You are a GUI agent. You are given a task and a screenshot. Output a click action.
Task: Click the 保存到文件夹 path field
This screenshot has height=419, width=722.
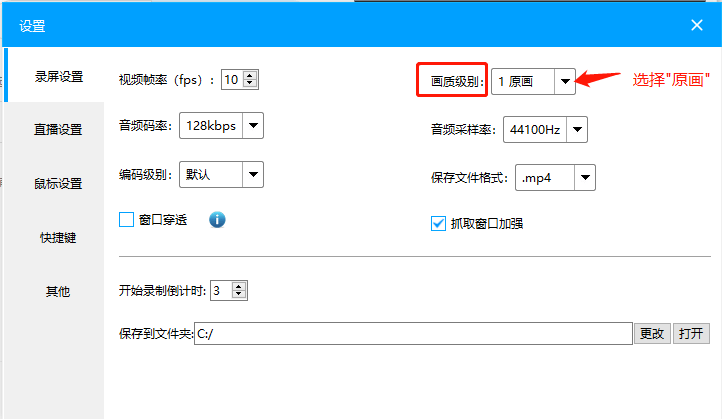(x=413, y=333)
